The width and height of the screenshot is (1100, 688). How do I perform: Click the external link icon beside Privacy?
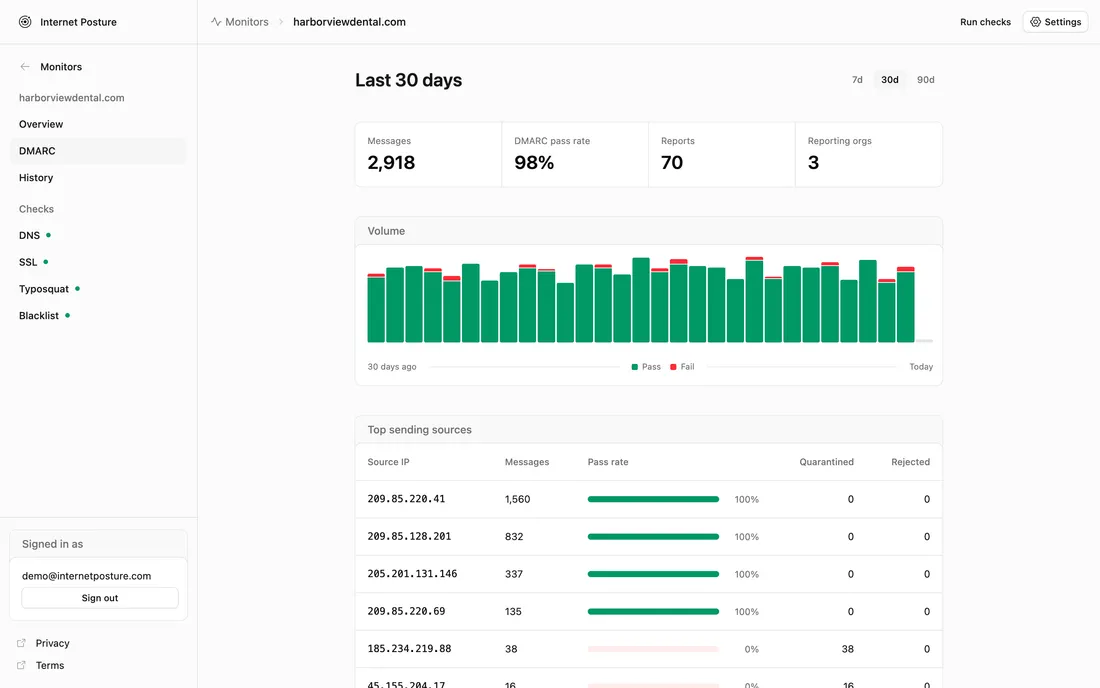[22, 643]
